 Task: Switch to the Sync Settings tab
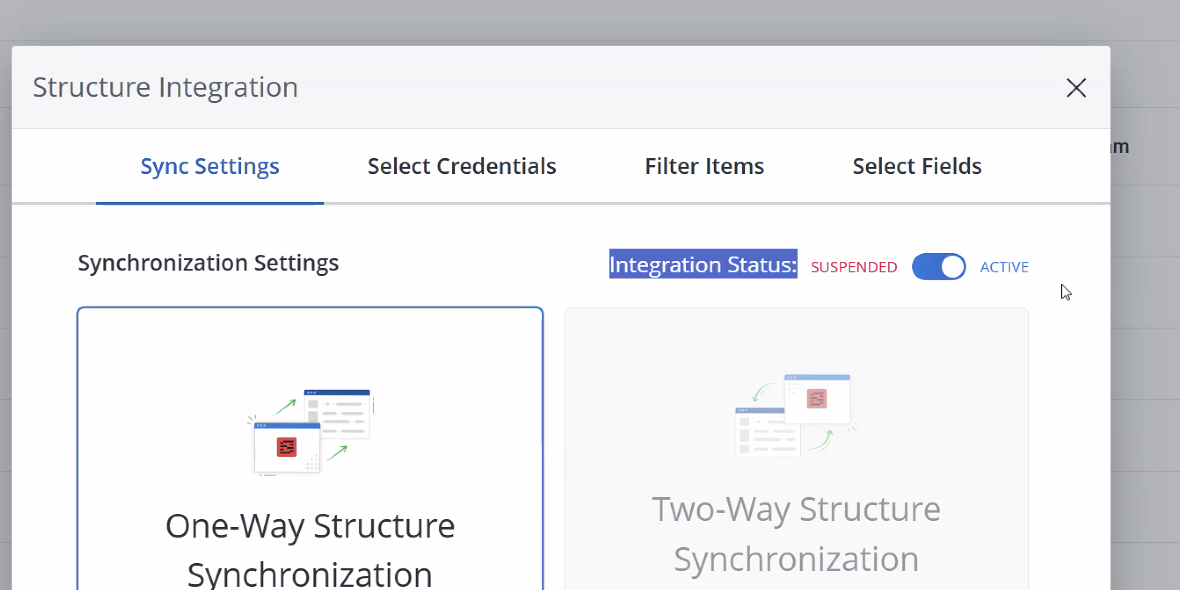tap(210, 166)
